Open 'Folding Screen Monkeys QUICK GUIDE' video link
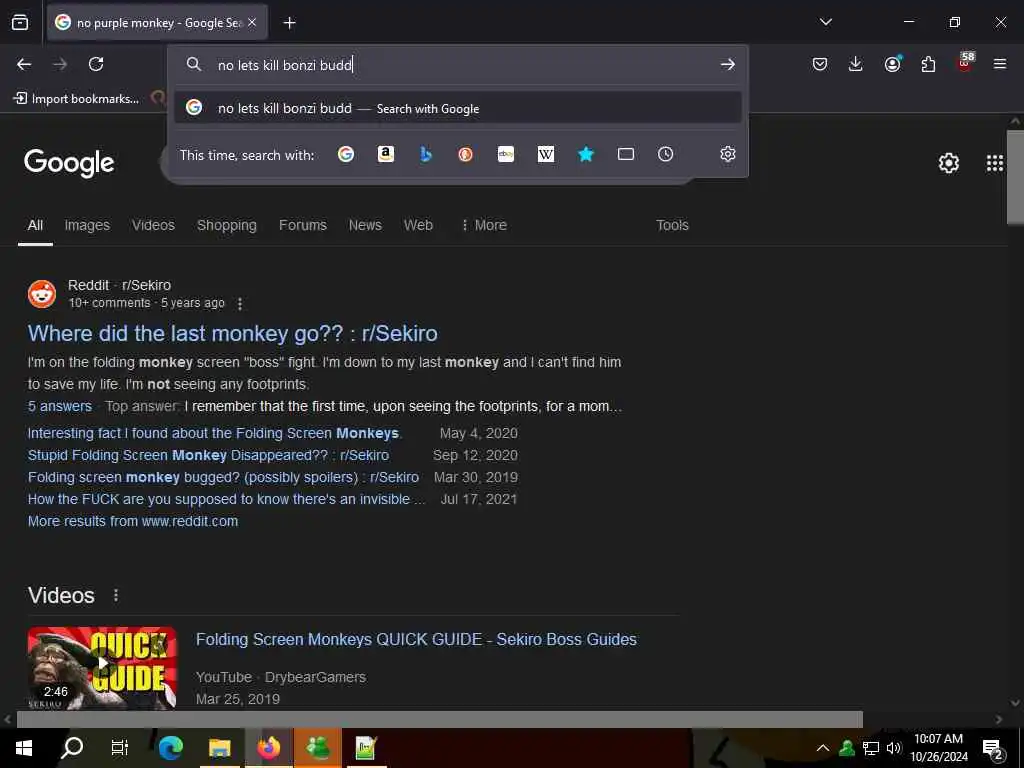The height and width of the screenshot is (768, 1024). click(x=416, y=639)
